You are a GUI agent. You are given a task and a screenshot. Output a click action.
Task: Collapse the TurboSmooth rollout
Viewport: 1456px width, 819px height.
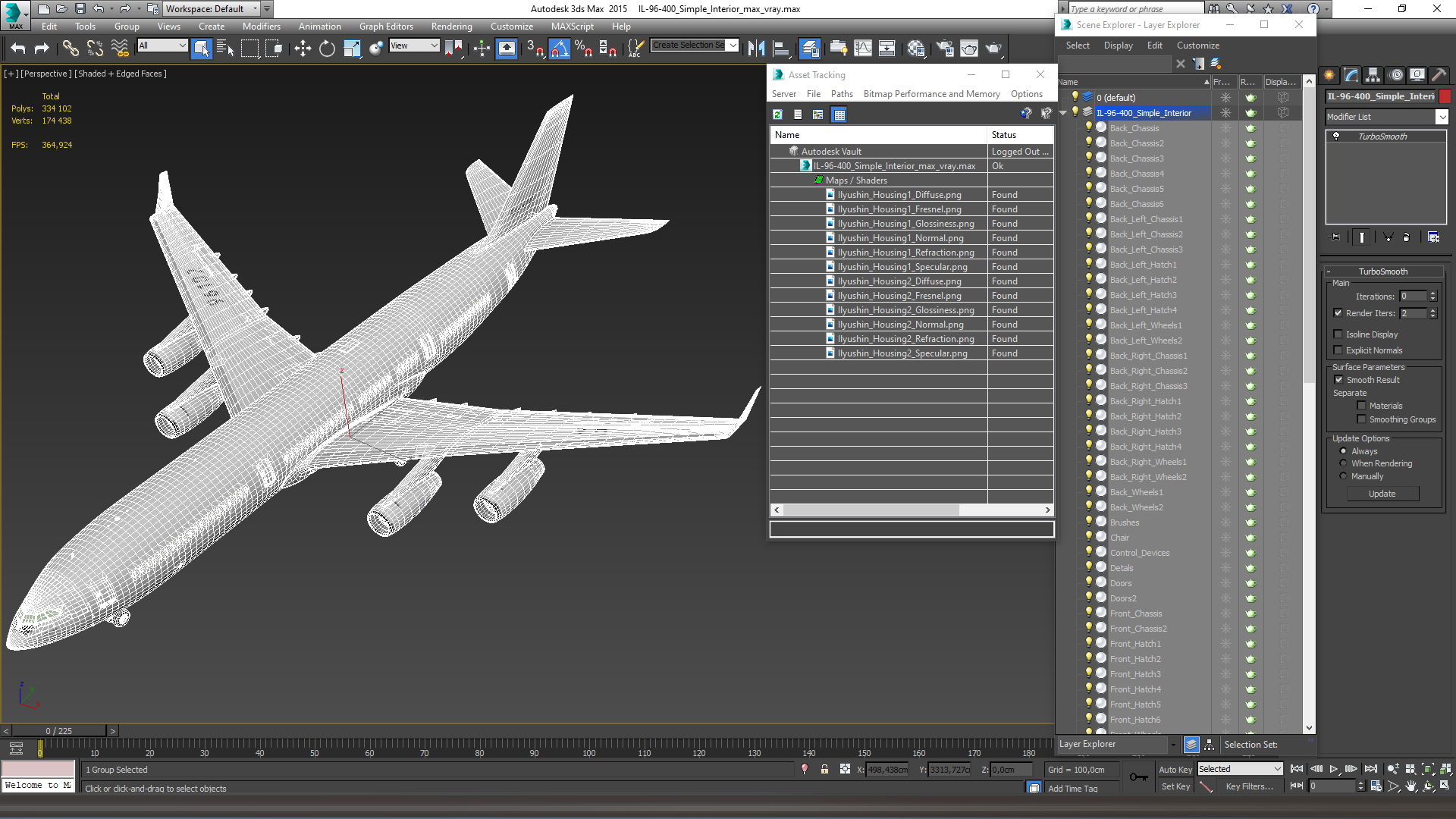tap(1329, 271)
